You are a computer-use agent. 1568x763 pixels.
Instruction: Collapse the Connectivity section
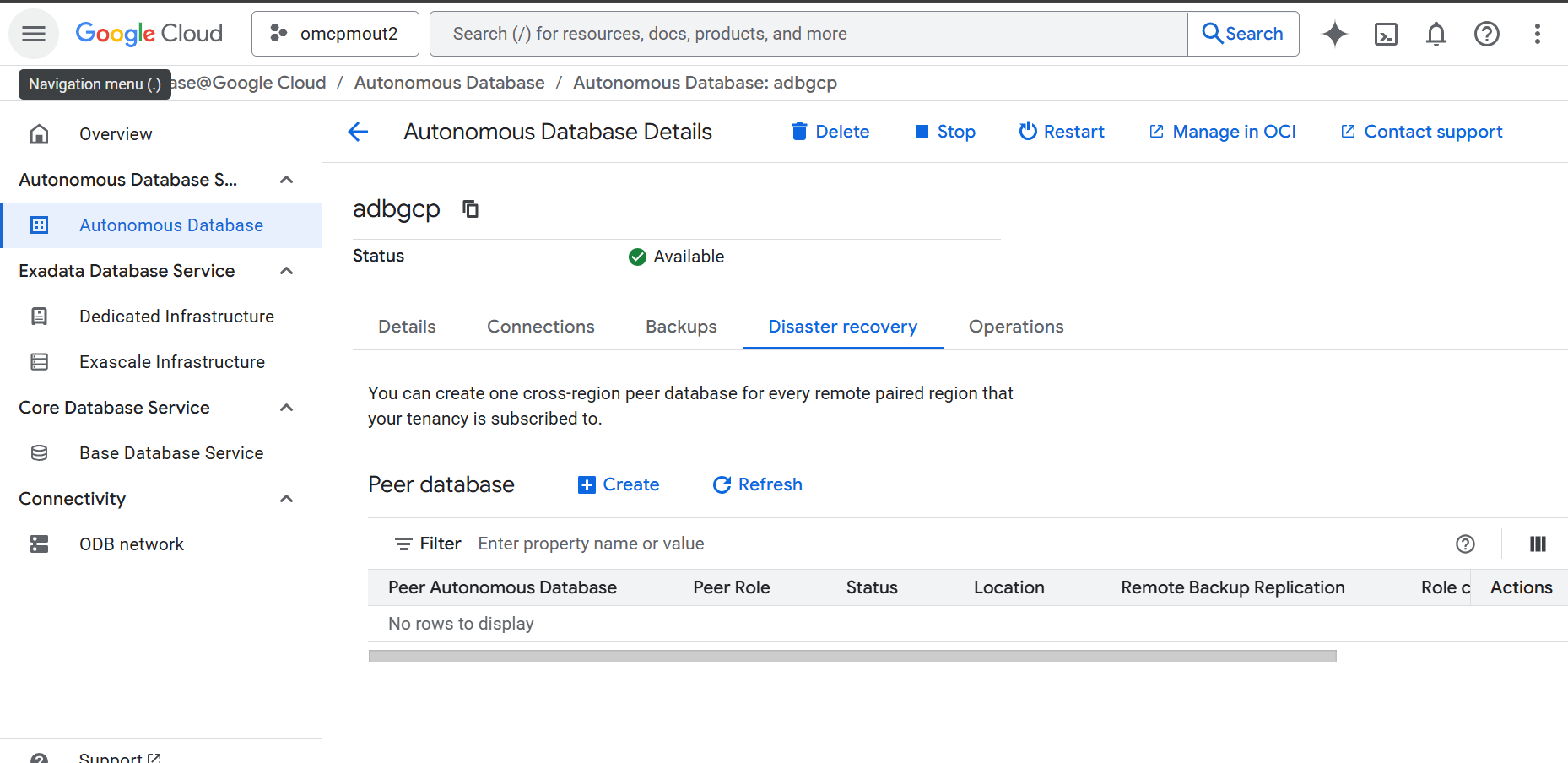tap(286, 498)
